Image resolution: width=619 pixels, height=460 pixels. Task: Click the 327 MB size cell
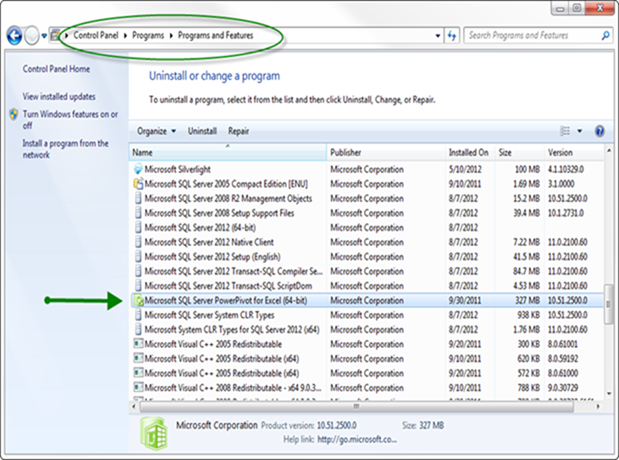pyautogui.click(x=527, y=301)
